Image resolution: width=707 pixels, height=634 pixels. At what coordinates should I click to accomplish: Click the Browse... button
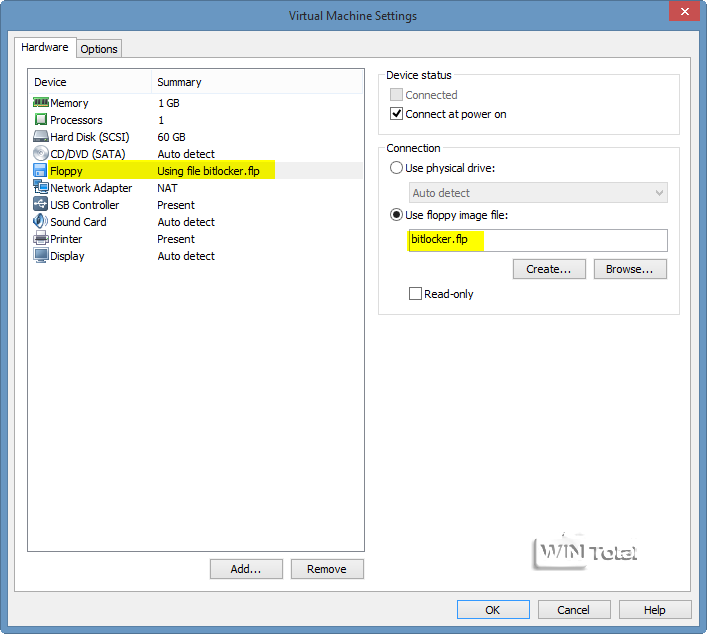pos(630,269)
